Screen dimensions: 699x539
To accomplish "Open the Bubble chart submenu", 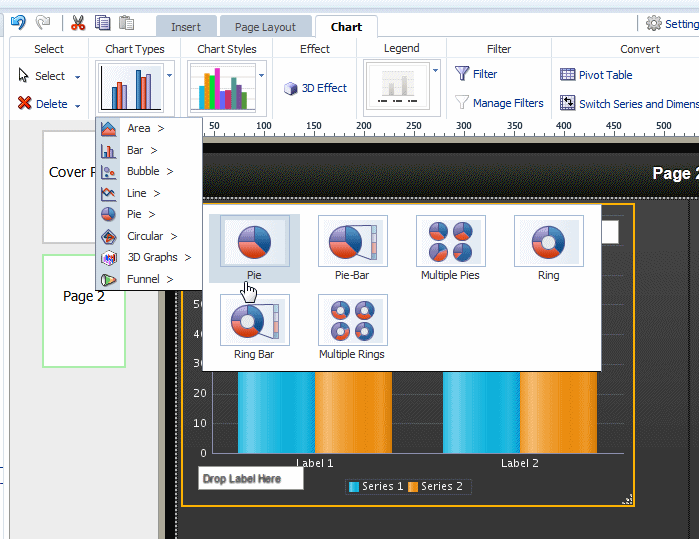I will (148, 171).
